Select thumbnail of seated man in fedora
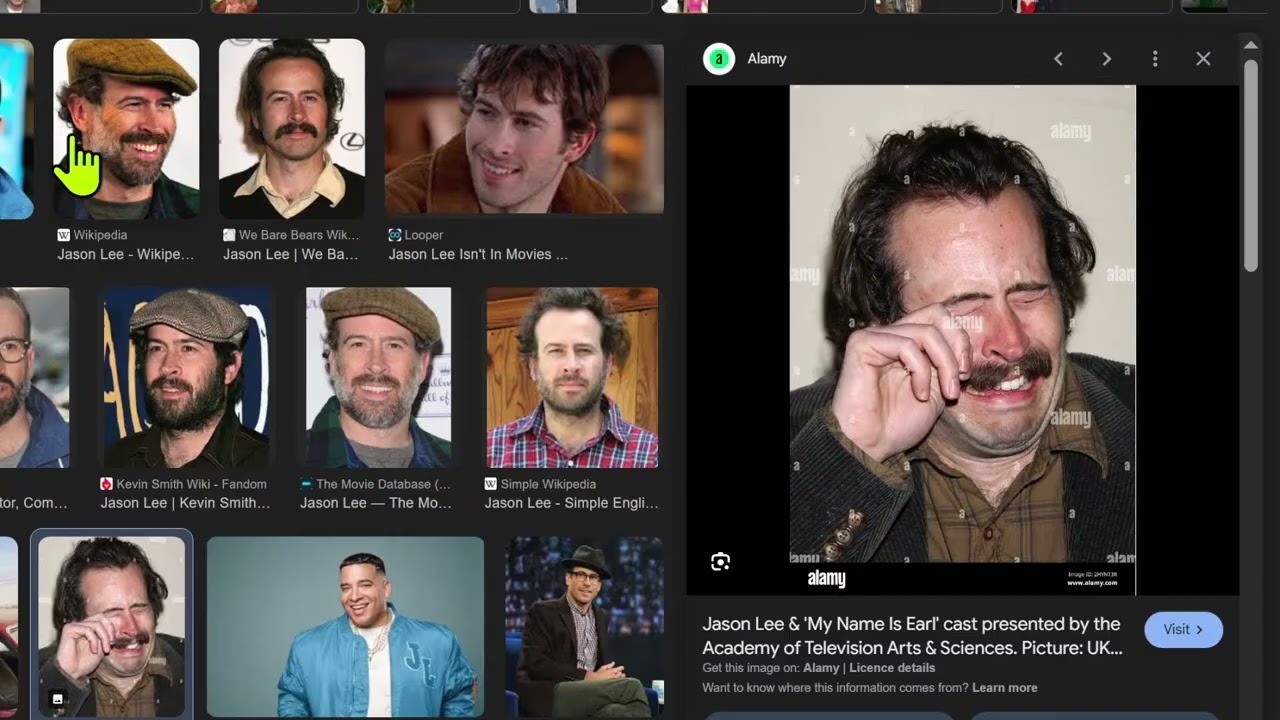1280x720 pixels. click(x=584, y=626)
